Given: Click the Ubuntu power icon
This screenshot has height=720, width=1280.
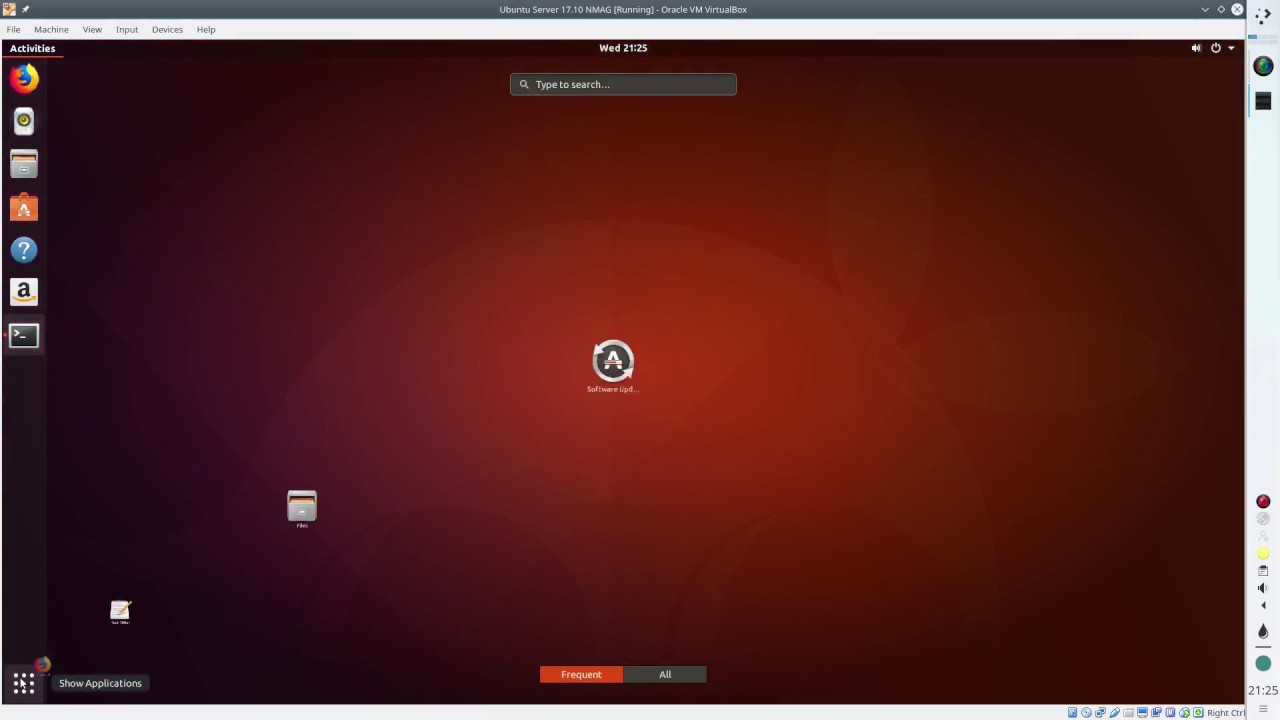Looking at the screenshot, I should pyautogui.click(x=1216, y=48).
